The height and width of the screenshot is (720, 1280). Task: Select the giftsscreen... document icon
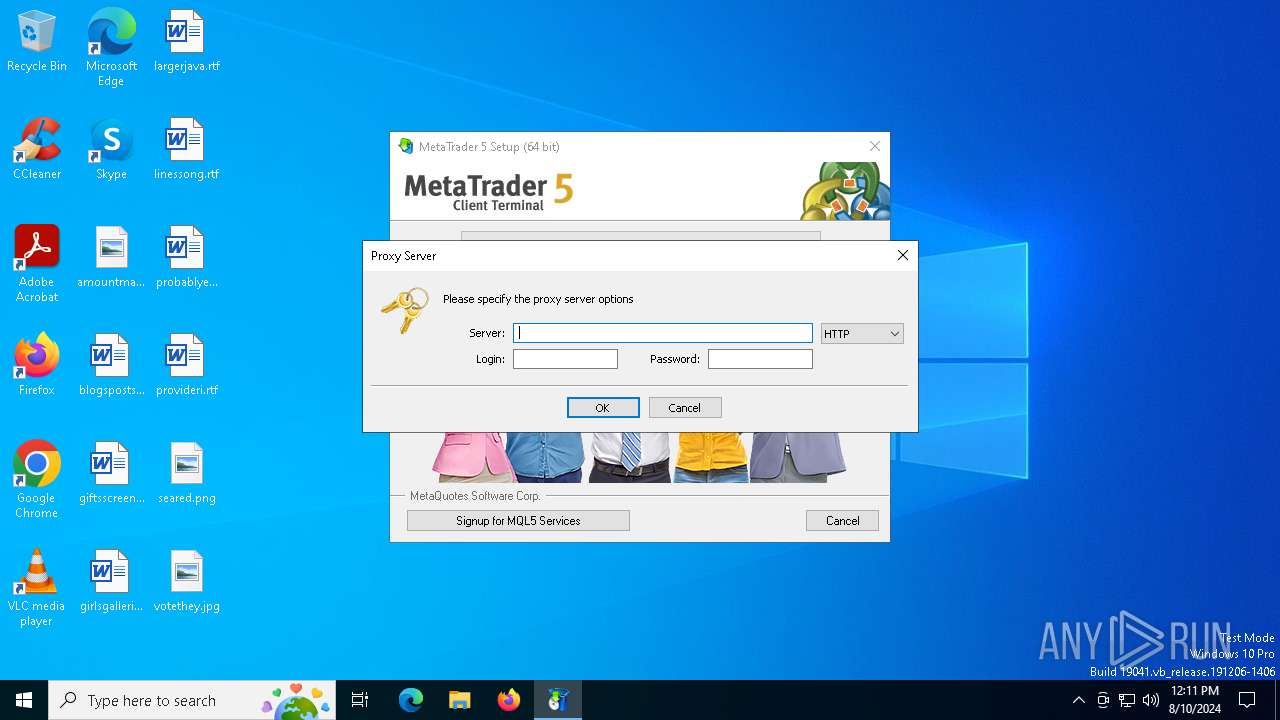(x=111, y=474)
